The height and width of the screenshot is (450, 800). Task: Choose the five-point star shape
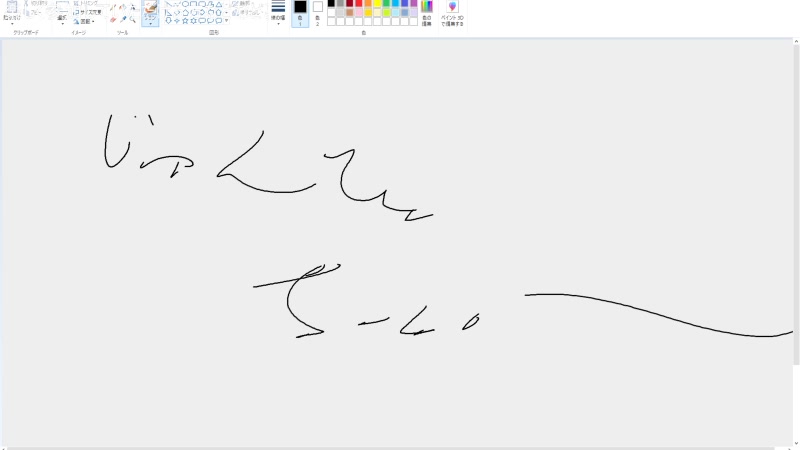185,20
